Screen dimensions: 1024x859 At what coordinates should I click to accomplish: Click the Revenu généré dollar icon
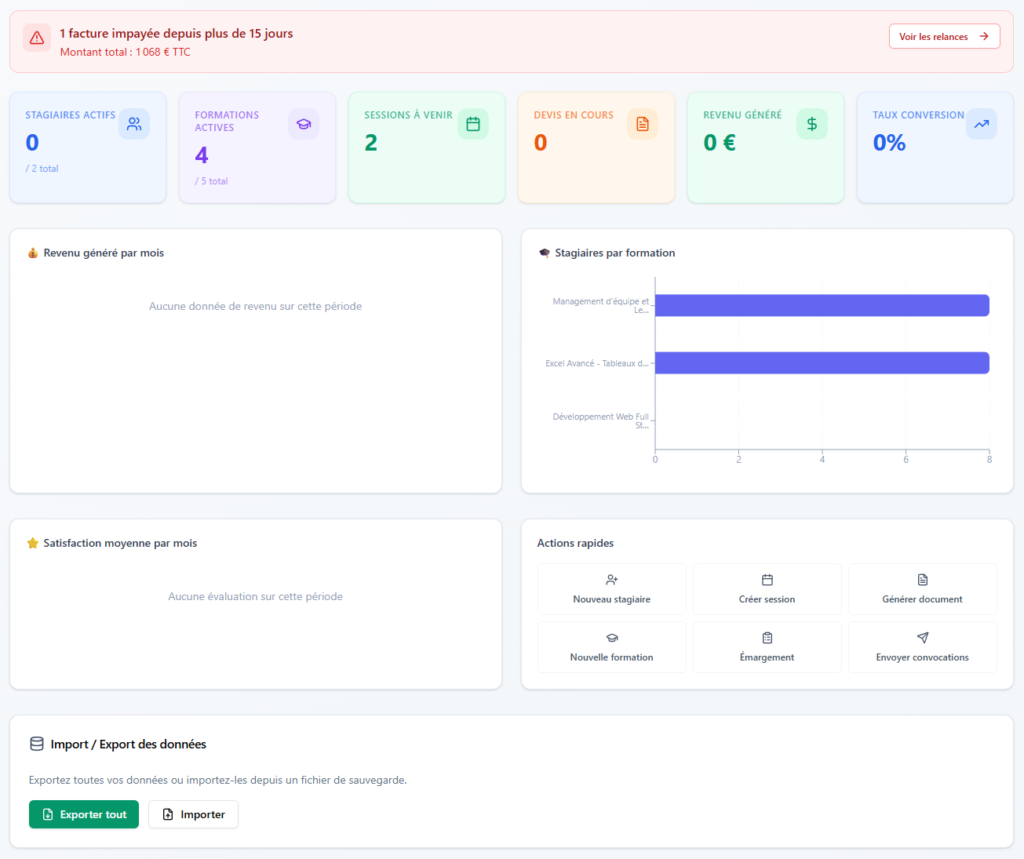point(812,124)
